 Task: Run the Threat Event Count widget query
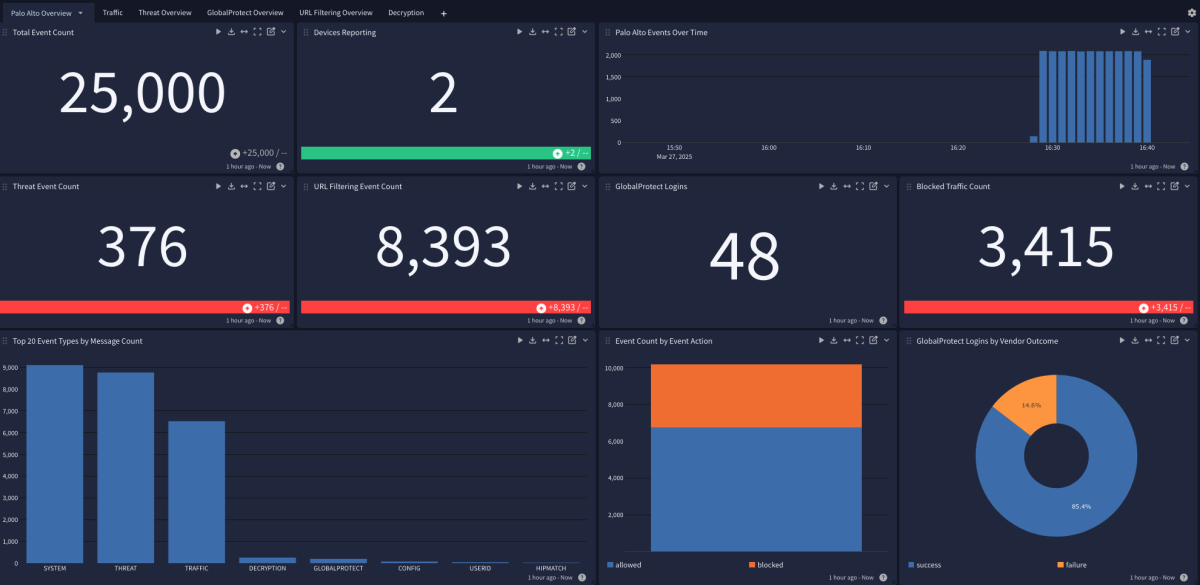point(218,186)
